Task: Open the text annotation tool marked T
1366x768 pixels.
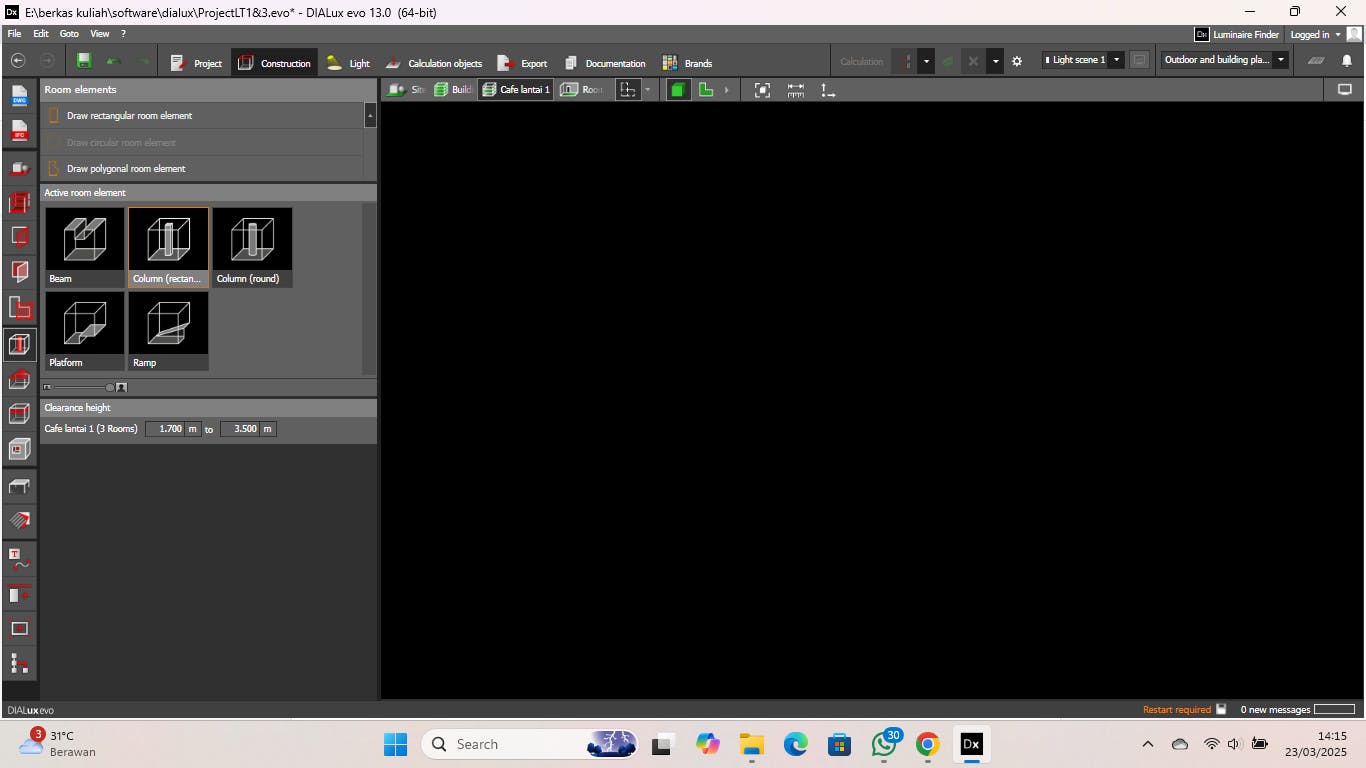Action: [20, 558]
